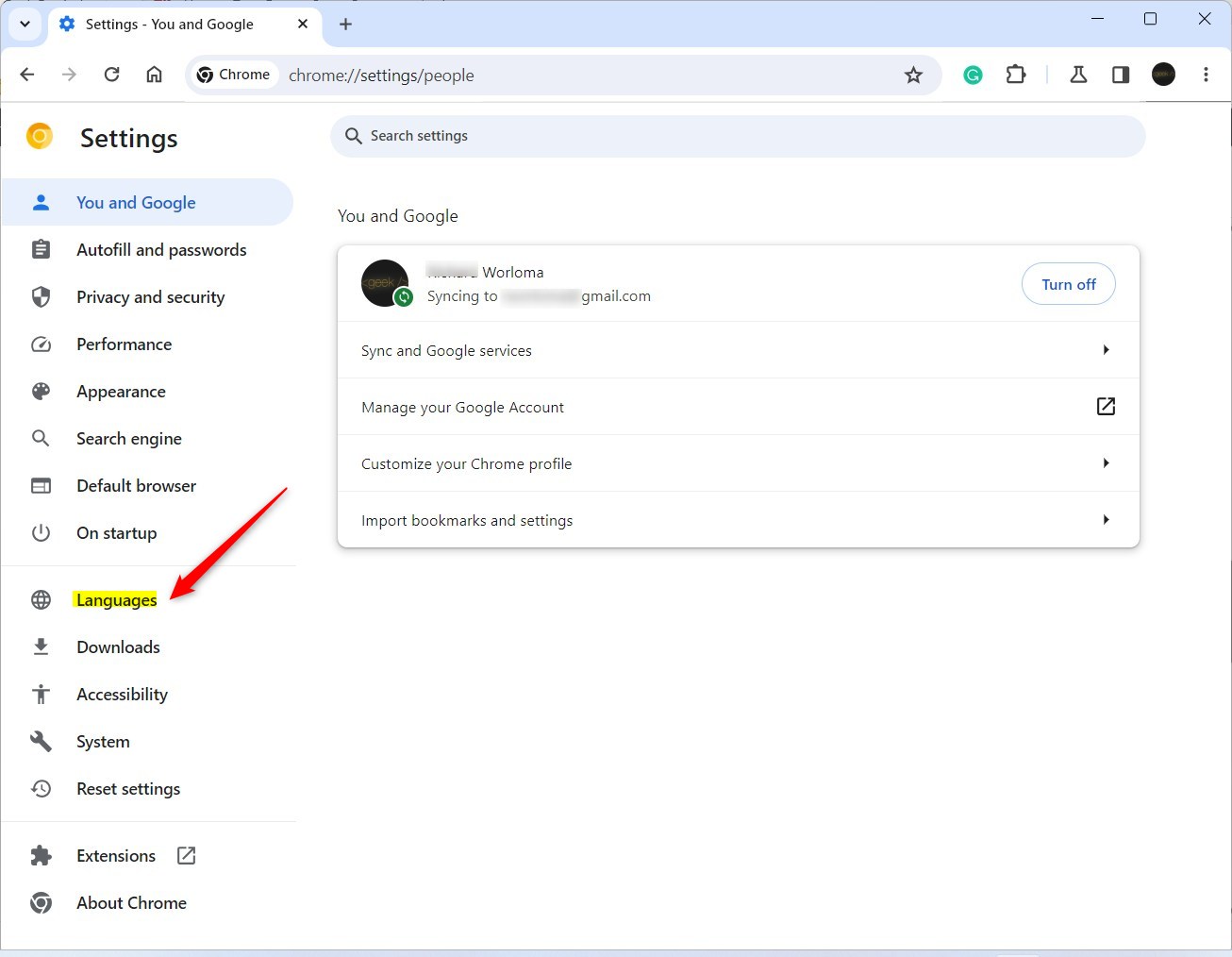Click the Turn off sync button
Image resolution: width=1232 pixels, height=957 pixels.
[1068, 283]
